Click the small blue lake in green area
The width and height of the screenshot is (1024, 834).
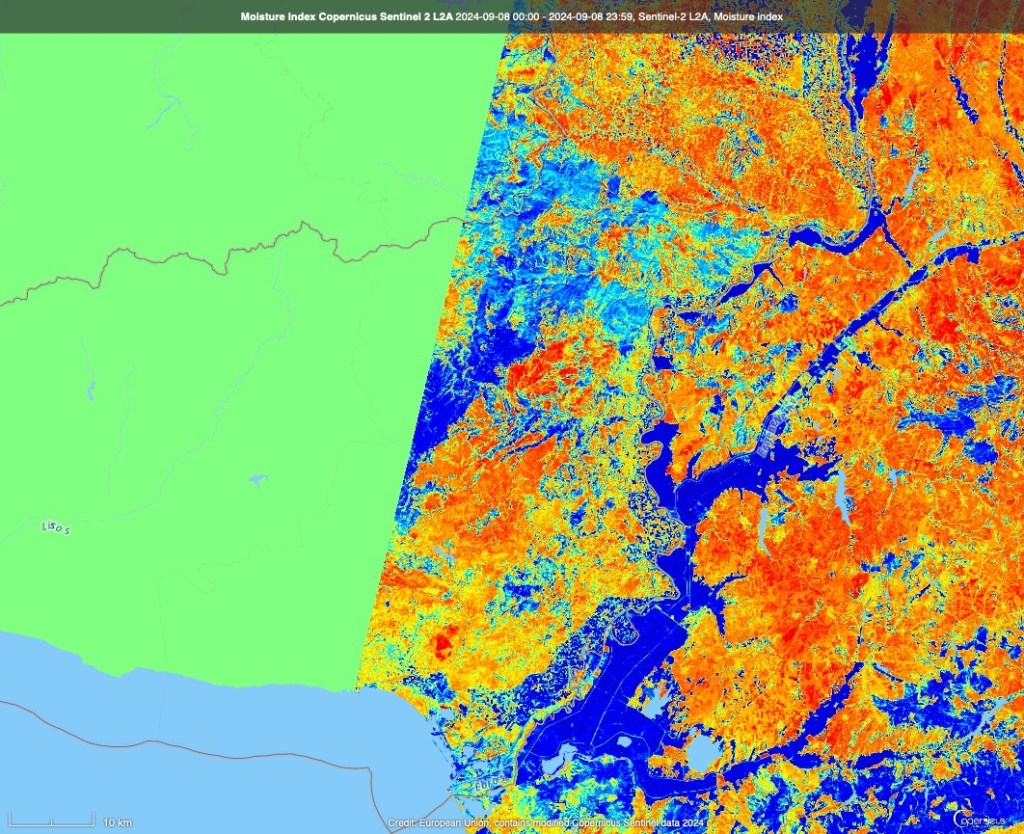[259, 482]
